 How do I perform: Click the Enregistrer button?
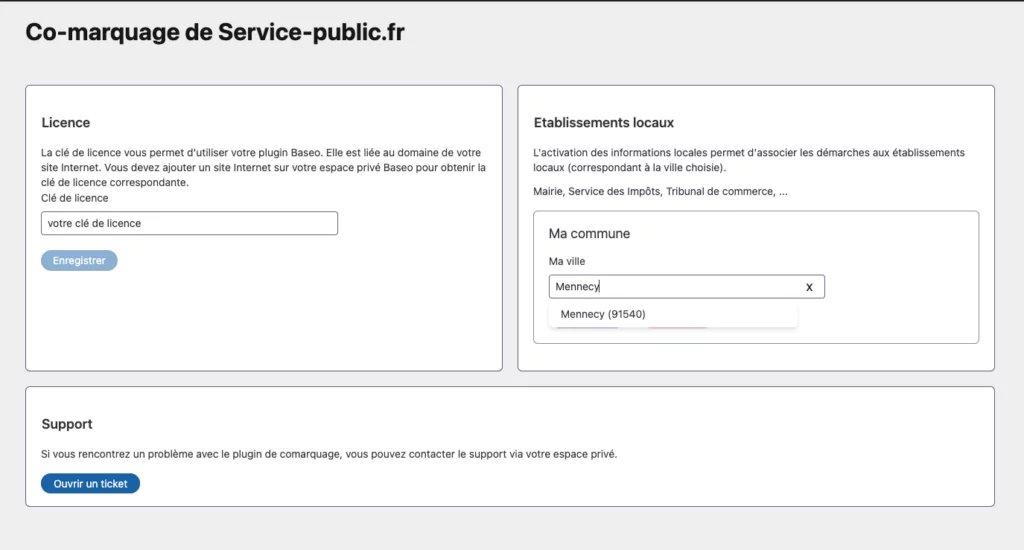79,261
